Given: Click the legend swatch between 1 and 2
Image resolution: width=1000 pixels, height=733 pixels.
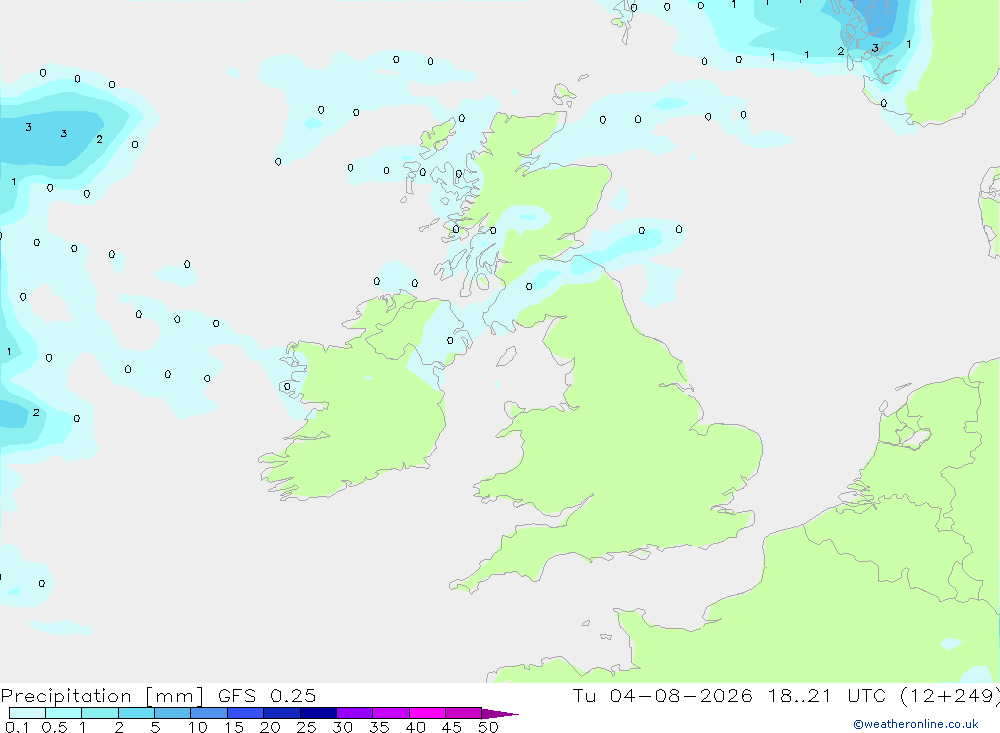Looking at the screenshot, I should 100,713.
